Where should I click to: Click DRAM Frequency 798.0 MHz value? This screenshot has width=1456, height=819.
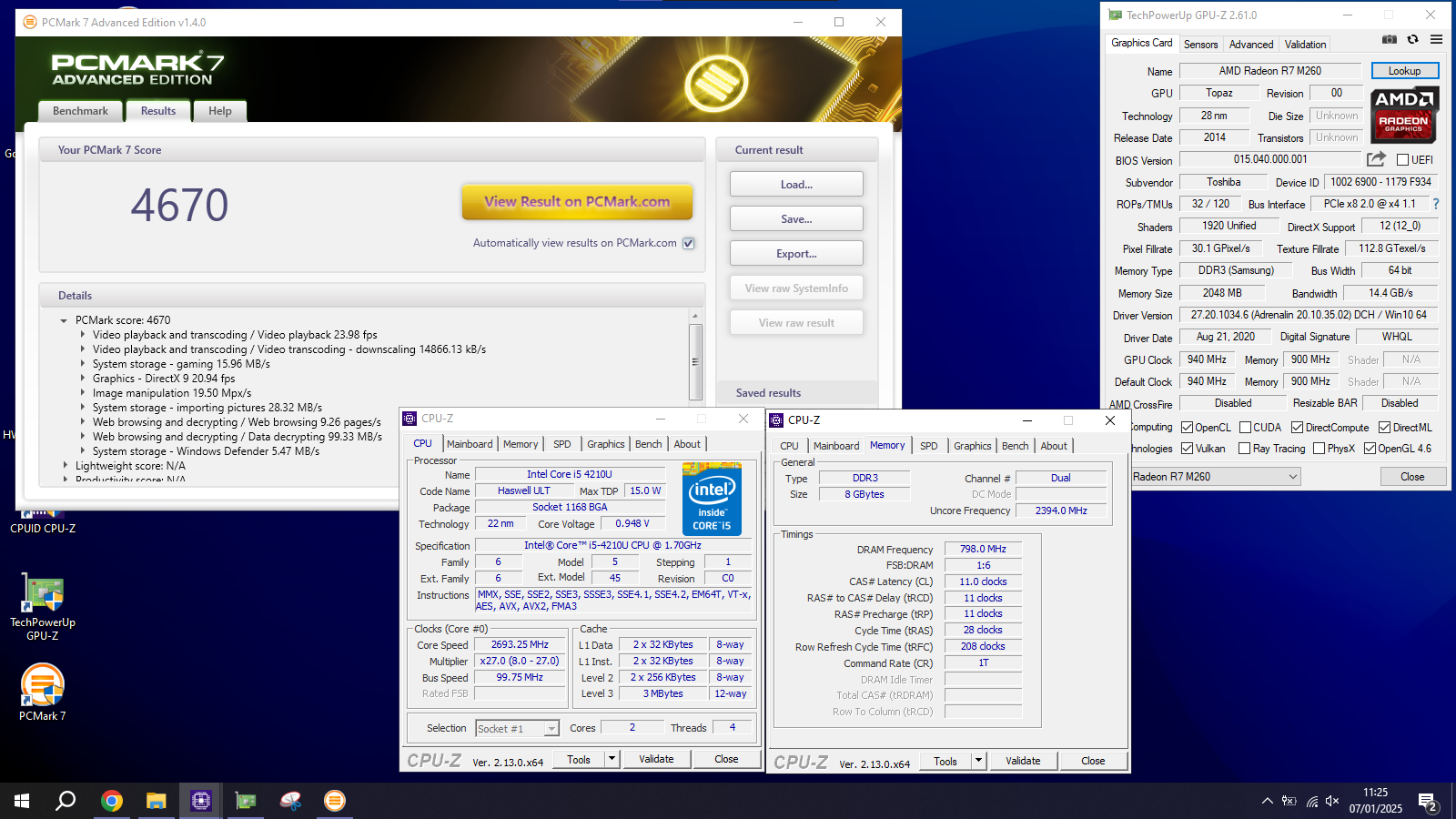983,549
